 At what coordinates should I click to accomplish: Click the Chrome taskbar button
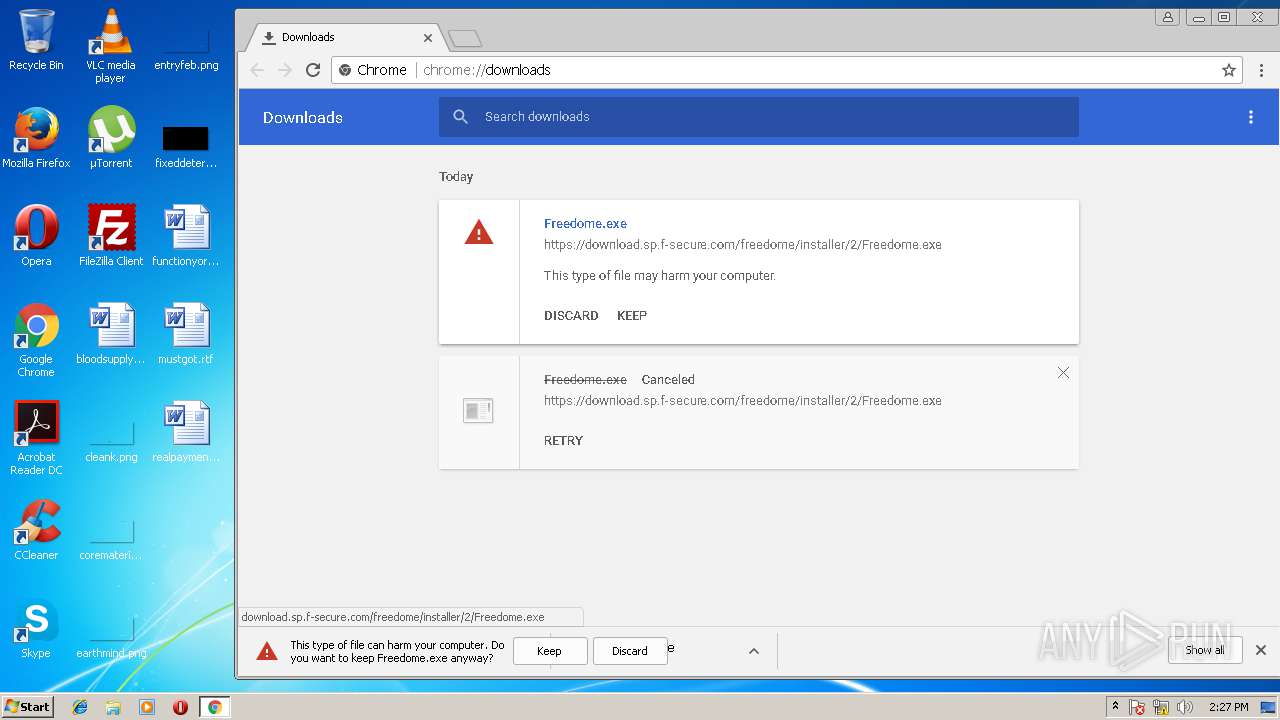tap(214, 707)
